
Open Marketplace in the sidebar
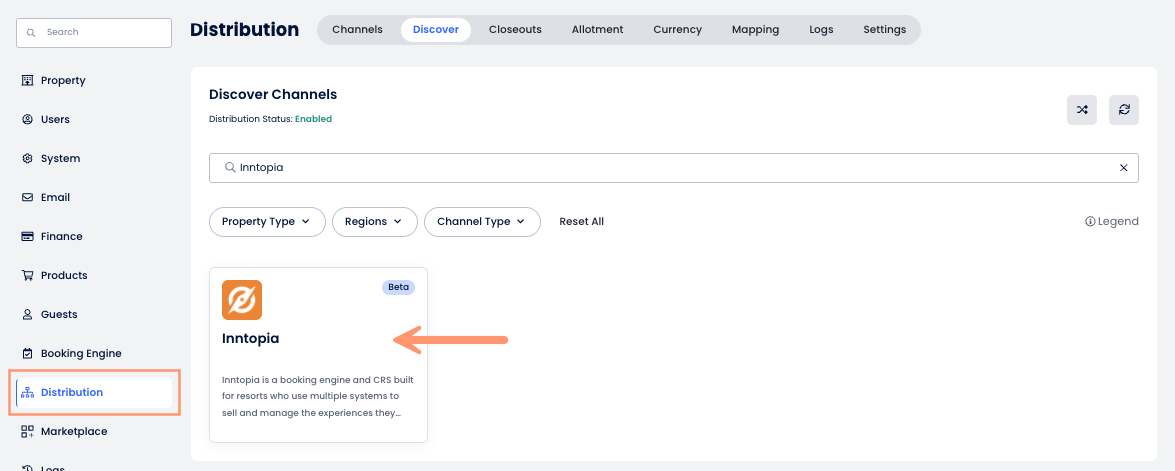[x=73, y=431]
